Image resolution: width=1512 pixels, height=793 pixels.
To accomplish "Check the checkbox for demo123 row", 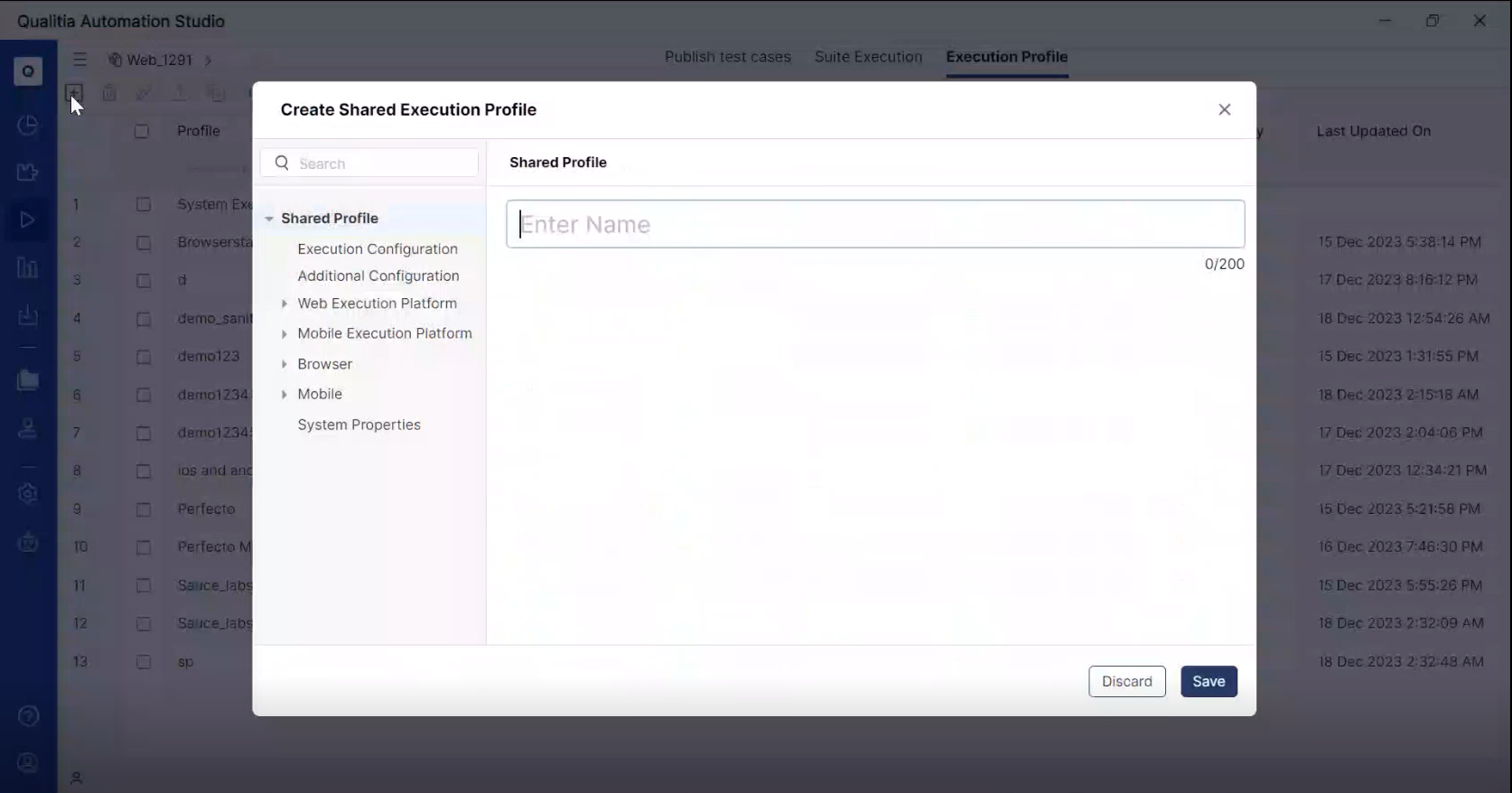I will [144, 357].
